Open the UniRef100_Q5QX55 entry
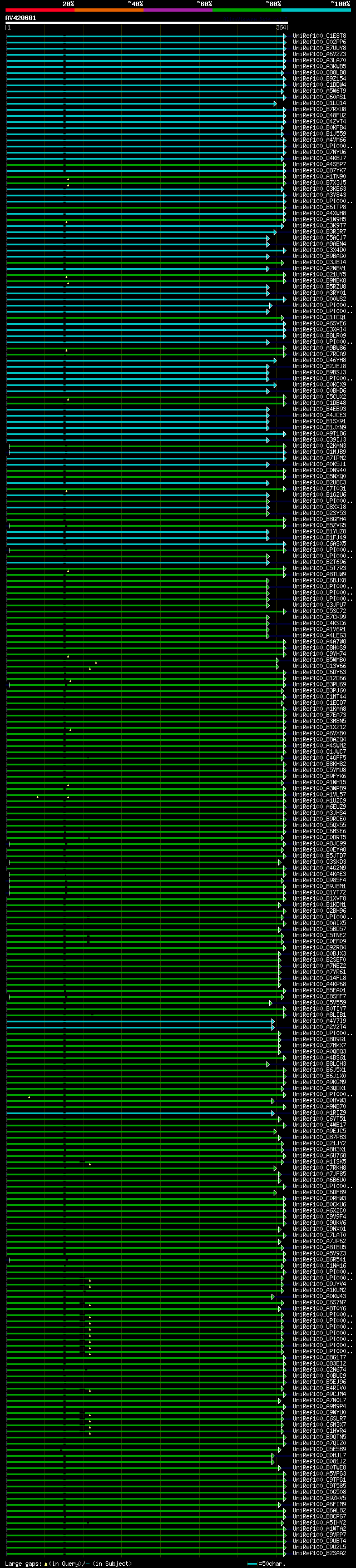The height and width of the screenshot is (1568, 356). pos(319,825)
